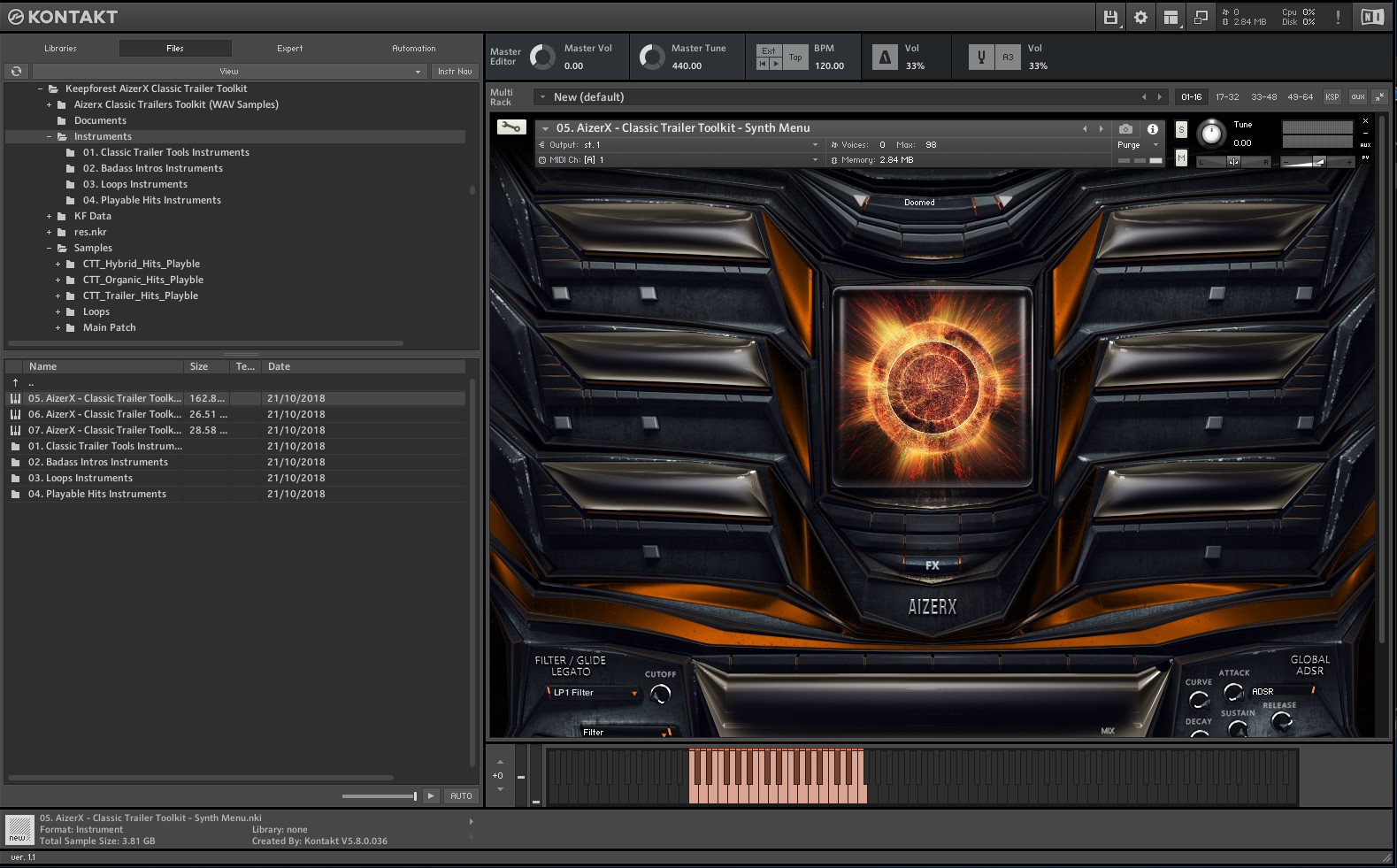Click the rack resize arrows icon
Image resolution: width=1397 pixels, height=868 pixels.
(1379, 96)
